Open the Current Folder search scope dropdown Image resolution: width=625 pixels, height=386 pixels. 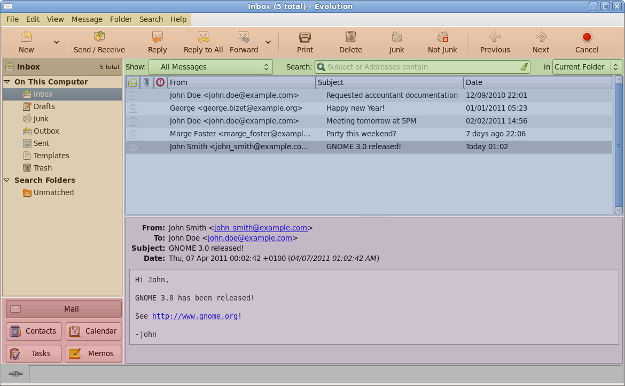(x=587, y=67)
